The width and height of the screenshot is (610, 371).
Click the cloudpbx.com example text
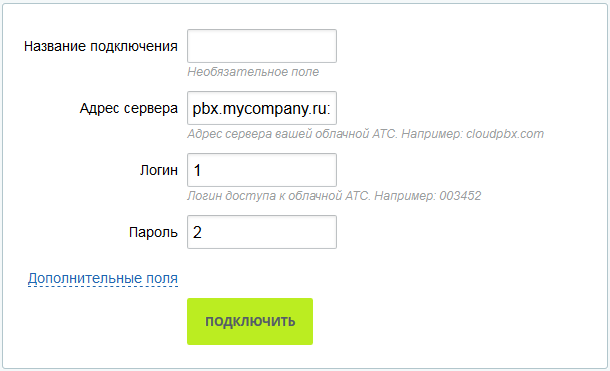click(x=505, y=134)
